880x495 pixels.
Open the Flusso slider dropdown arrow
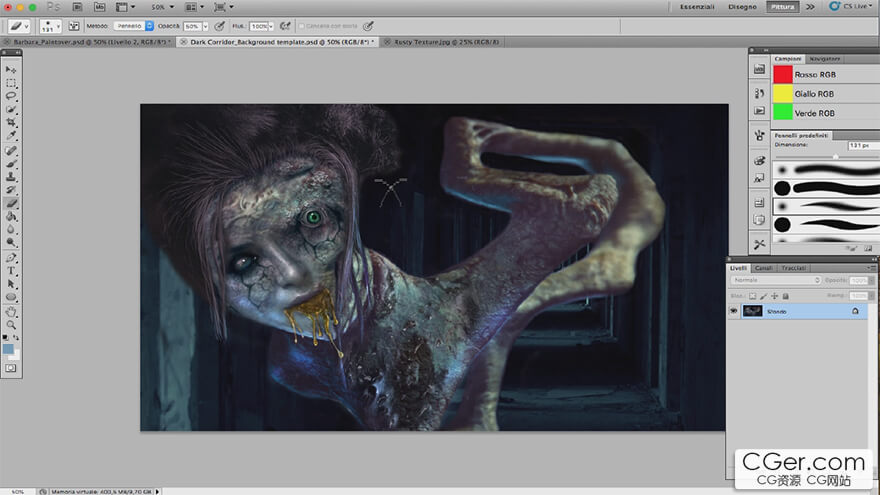pyautogui.click(x=271, y=26)
